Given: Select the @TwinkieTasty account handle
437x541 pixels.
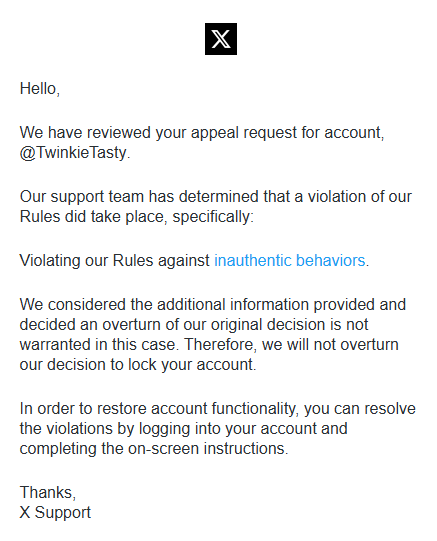Looking at the screenshot, I should tap(74, 153).
